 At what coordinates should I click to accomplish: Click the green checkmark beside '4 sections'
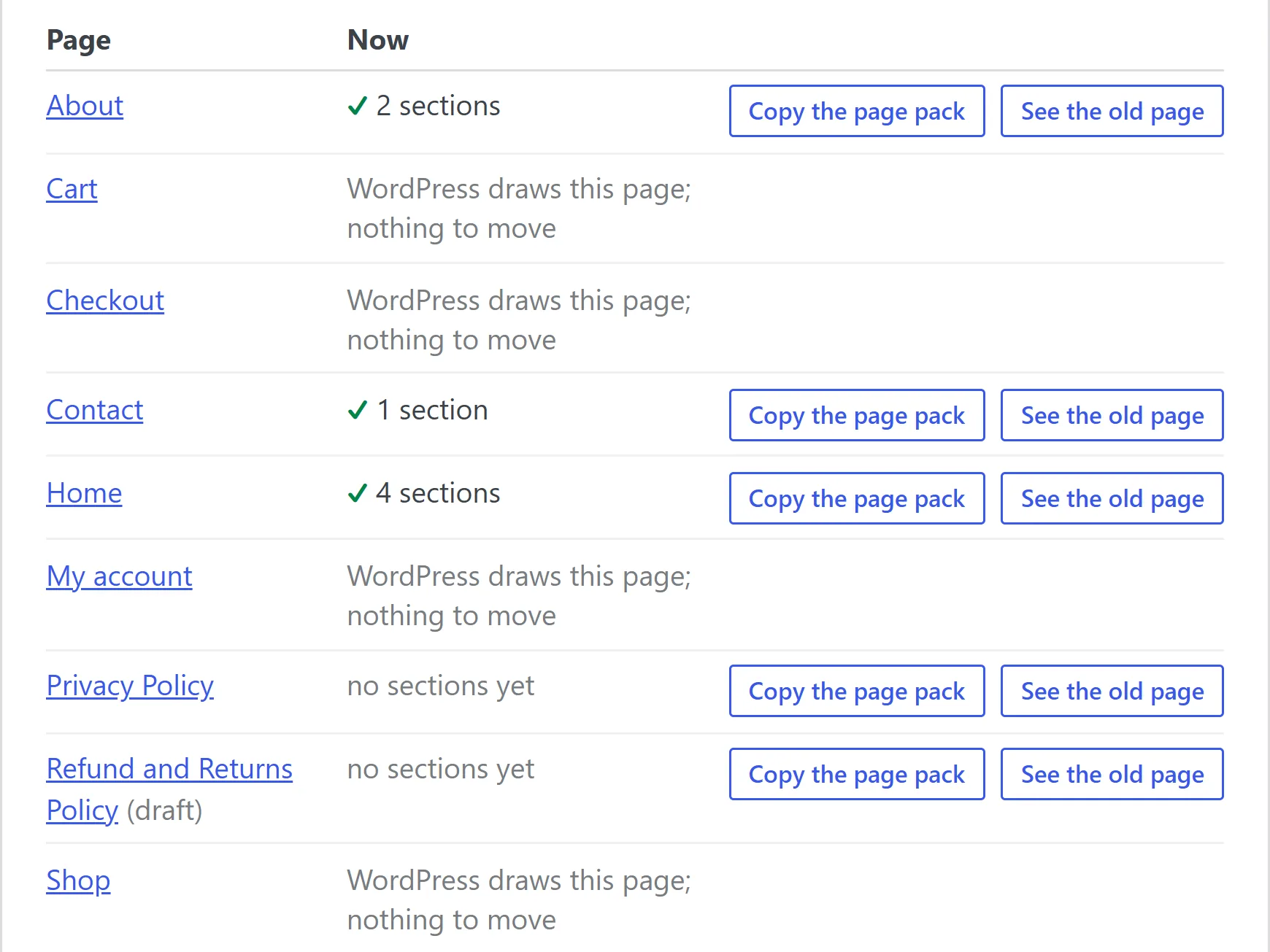(x=358, y=494)
